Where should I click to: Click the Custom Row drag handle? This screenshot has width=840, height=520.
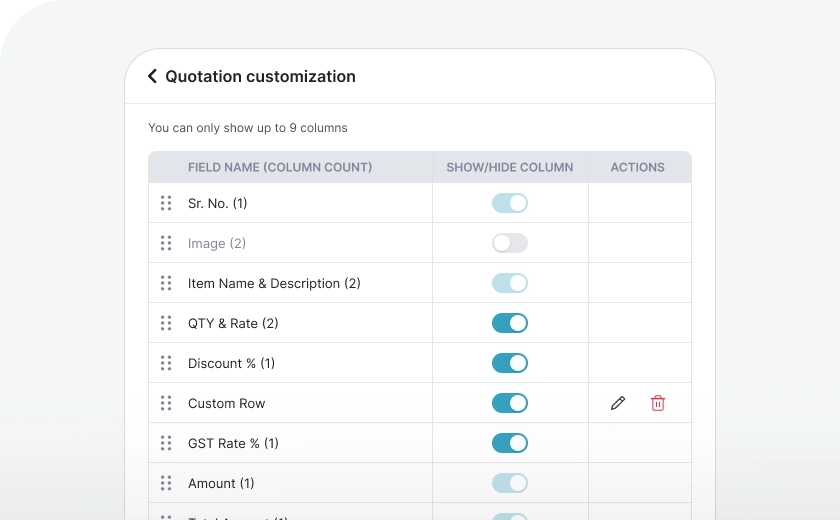166,403
